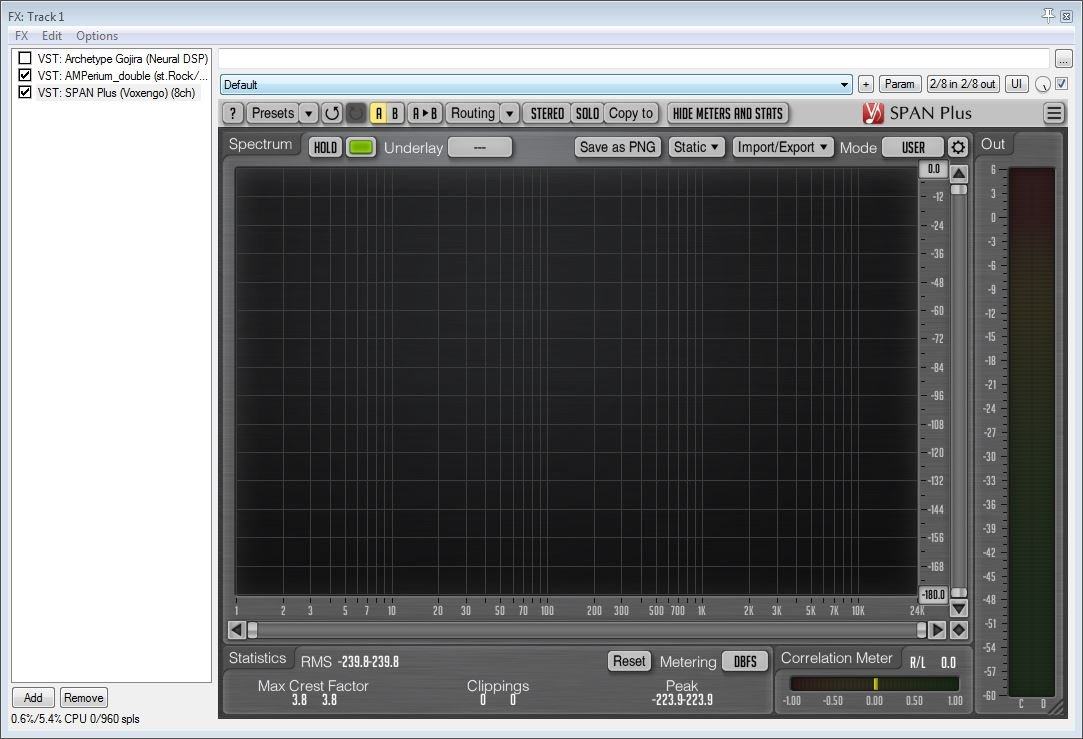Image resolution: width=1083 pixels, height=739 pixels.
Task: Click the correlation meter bar
Action: [x=874, y=684]
